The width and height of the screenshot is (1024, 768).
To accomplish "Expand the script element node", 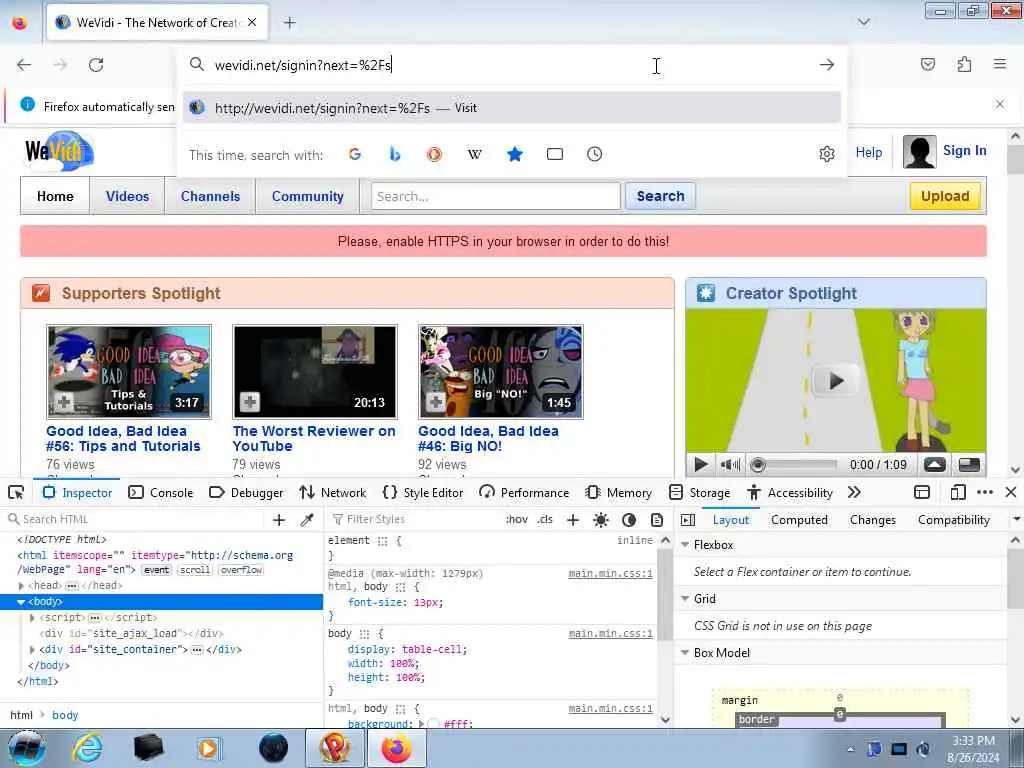I will [x=32, y=618].
